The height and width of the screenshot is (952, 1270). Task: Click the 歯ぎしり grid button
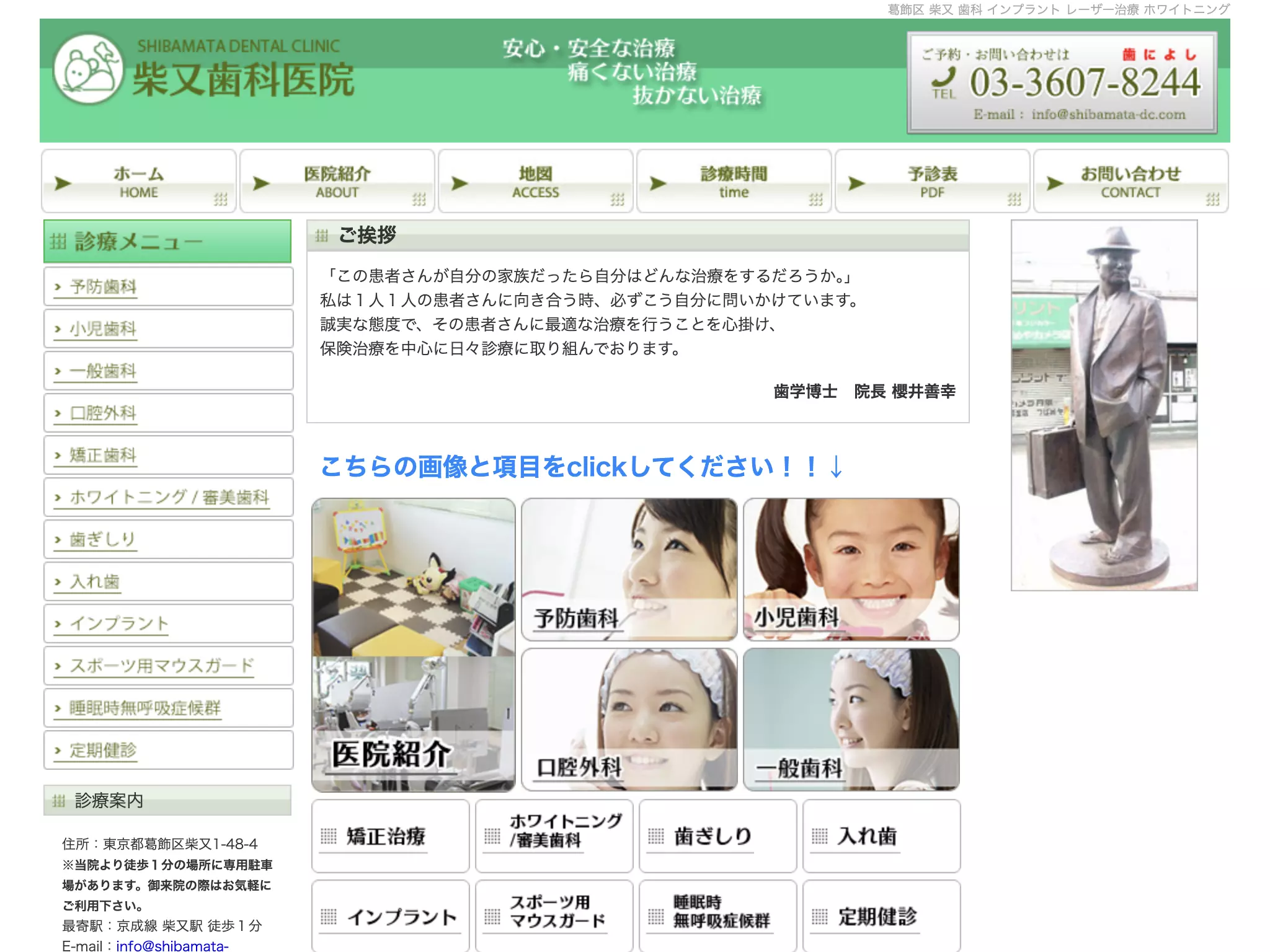[718, 836]
